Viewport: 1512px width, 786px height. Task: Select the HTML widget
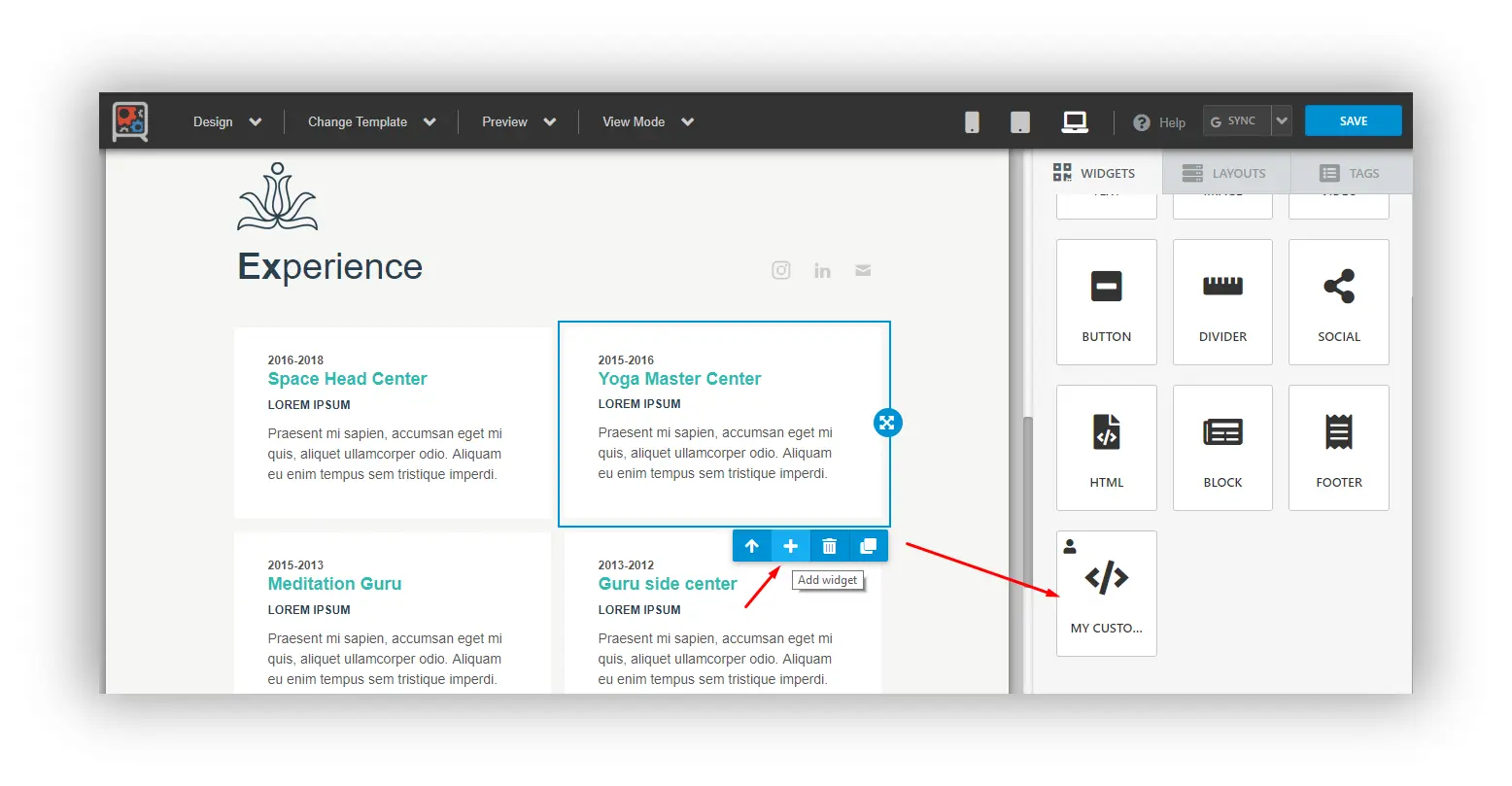click(1107, 448)
